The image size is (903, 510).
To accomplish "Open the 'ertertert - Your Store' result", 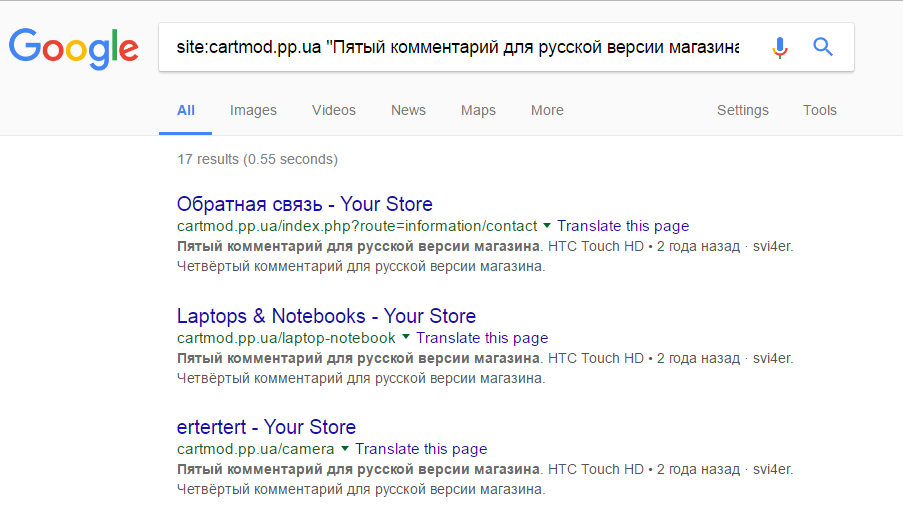I will [x=266, y=427].
